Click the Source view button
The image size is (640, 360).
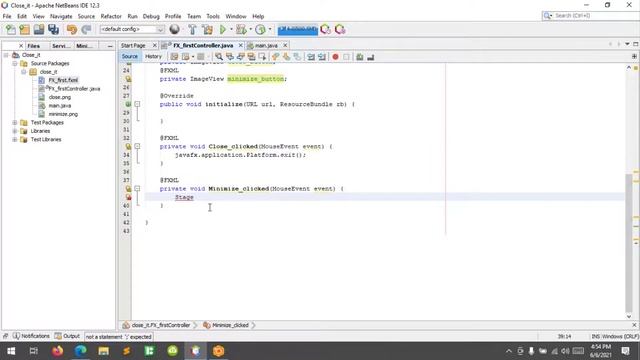130,56
